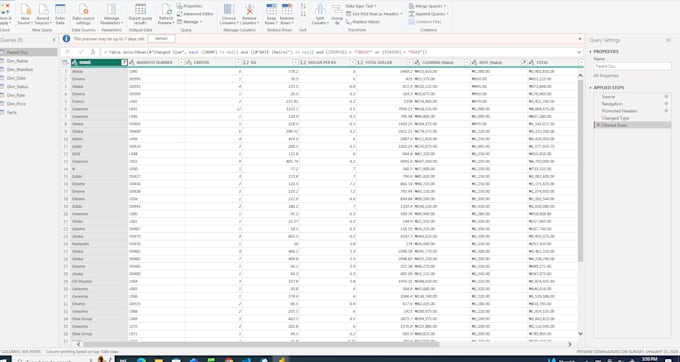The height and width of the screenshot is (362, 680).
Task: Open CARTON column filter dropdown
Action: [239, 62]
